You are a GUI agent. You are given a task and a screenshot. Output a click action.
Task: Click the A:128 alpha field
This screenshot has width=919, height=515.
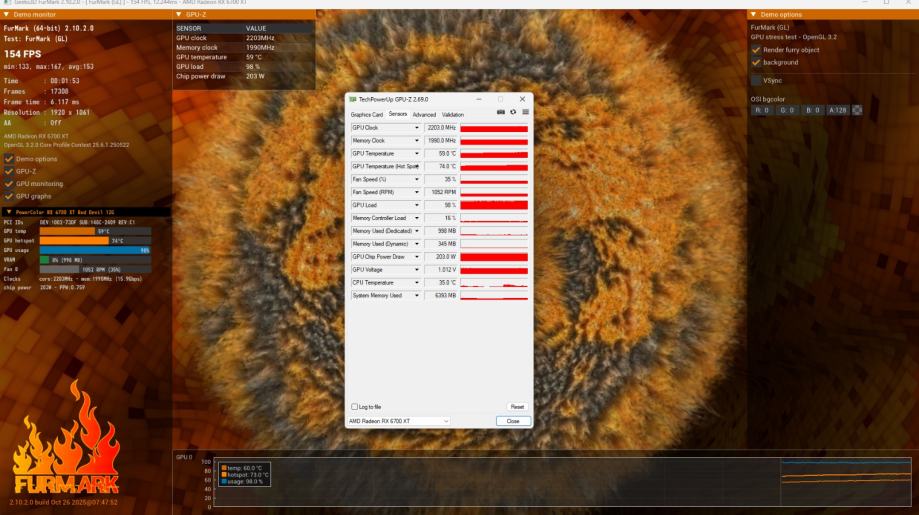[838, 110]
